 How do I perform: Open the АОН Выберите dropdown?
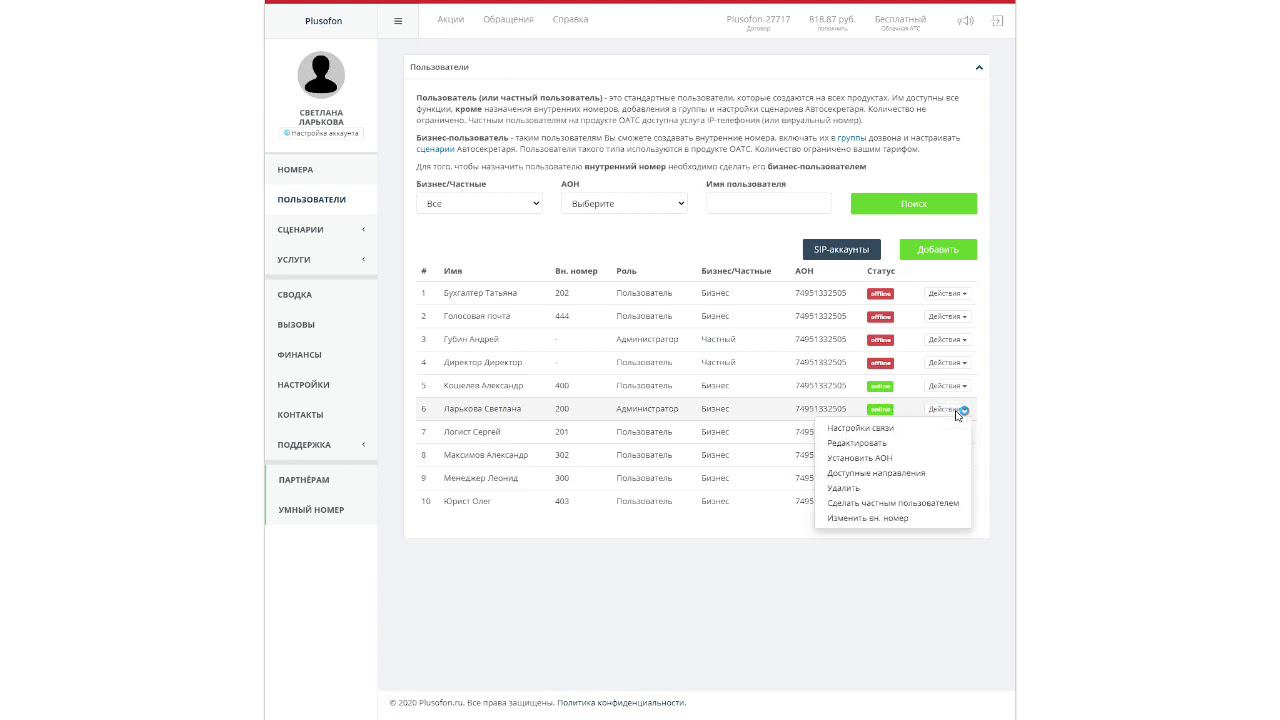[624, 203]
